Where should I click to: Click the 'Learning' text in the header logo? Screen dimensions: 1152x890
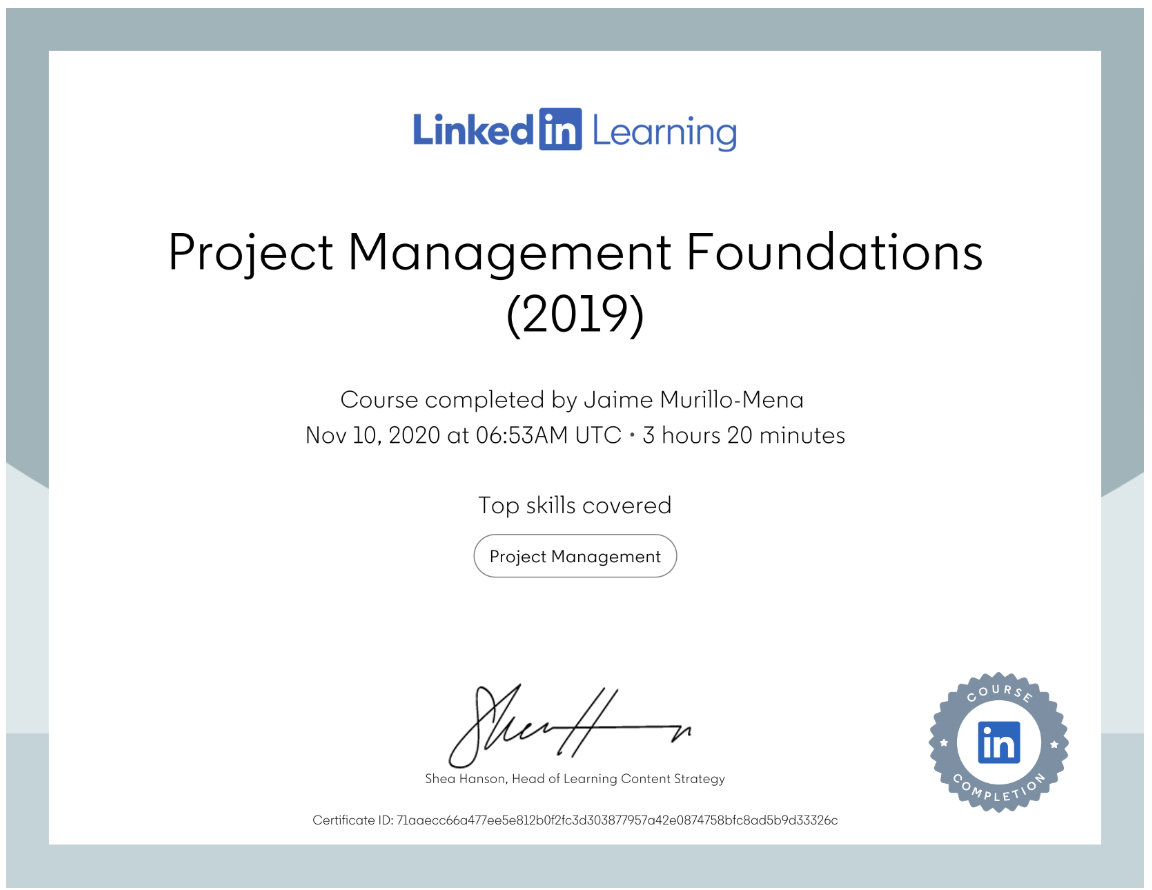pos(665,130)
